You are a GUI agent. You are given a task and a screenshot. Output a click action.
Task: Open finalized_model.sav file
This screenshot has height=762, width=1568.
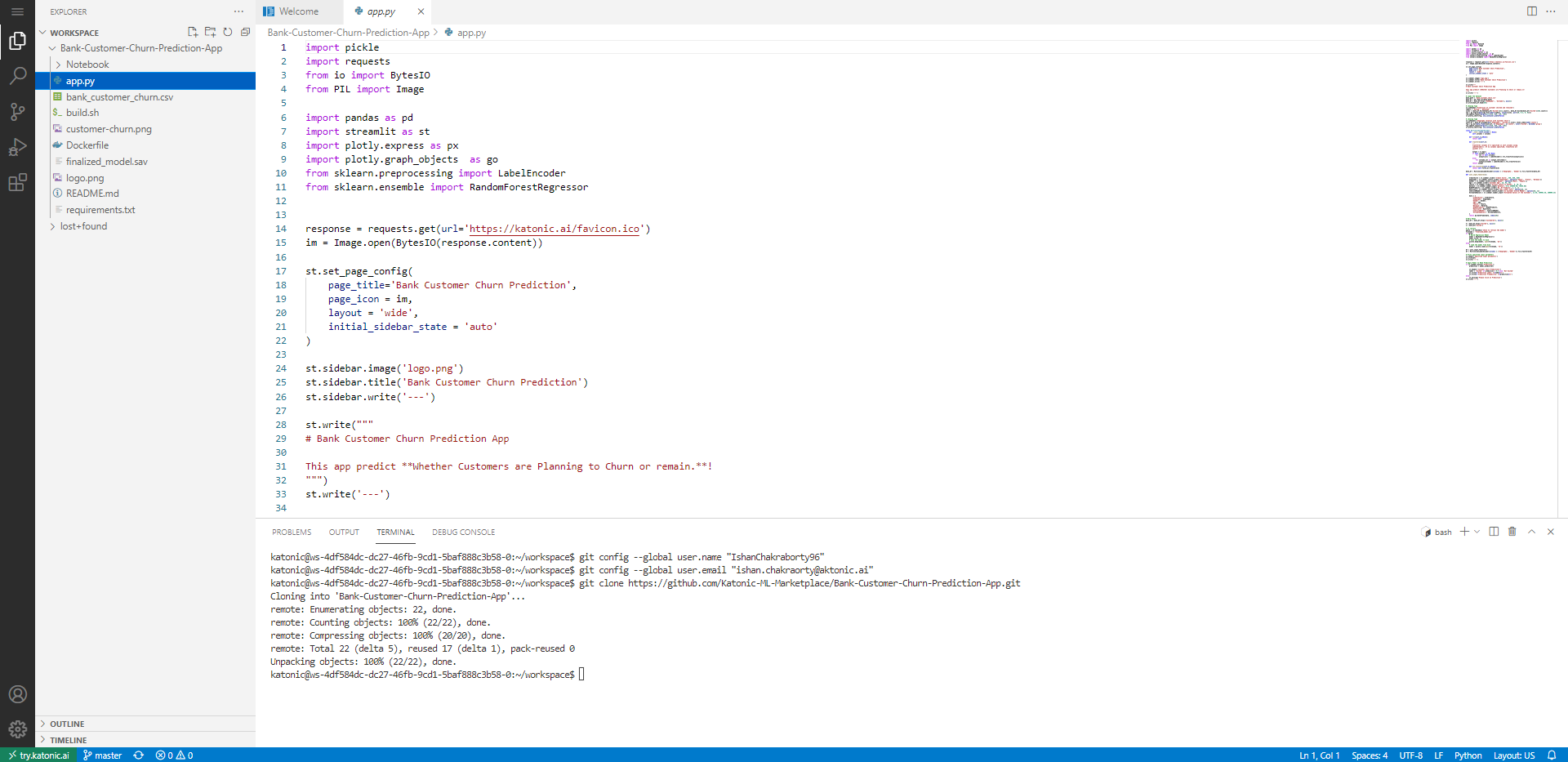107,162
